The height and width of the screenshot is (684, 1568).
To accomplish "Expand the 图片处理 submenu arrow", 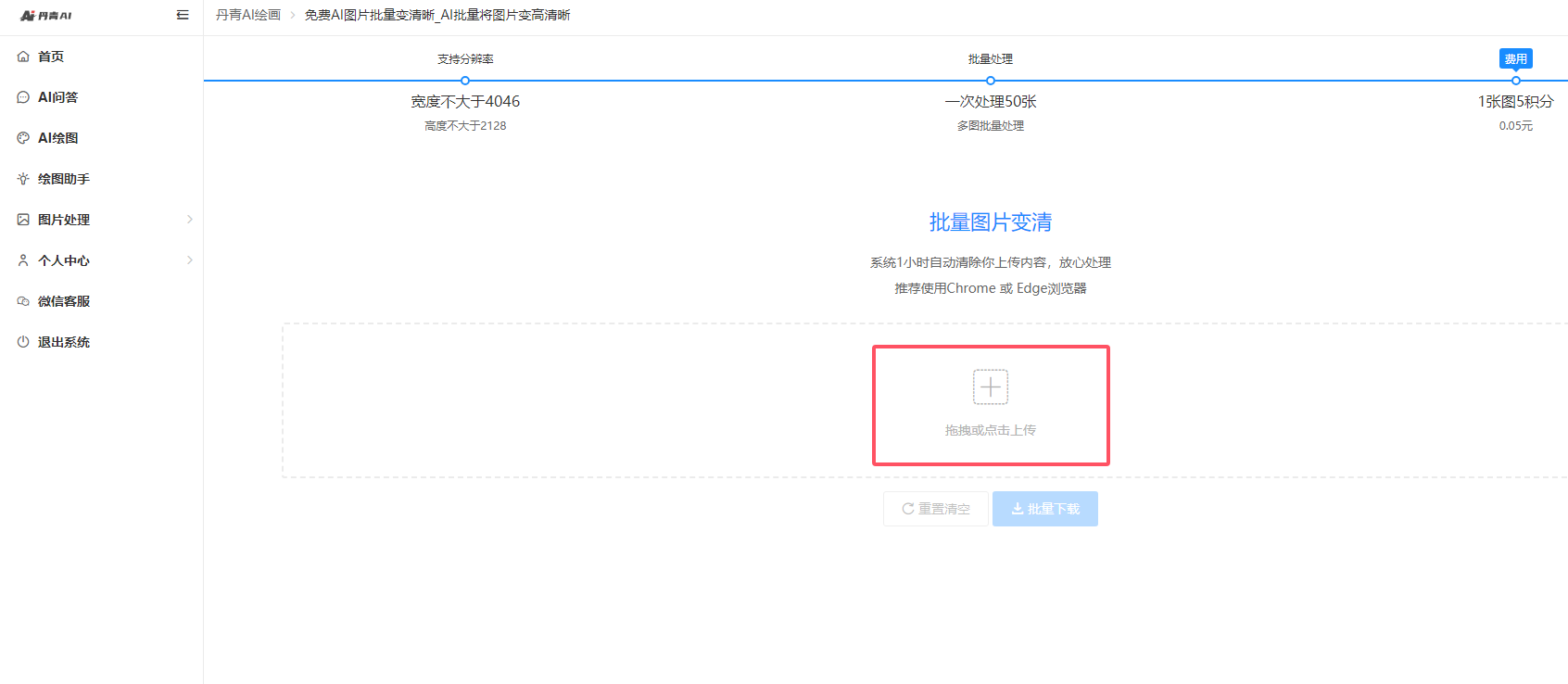I will (190, 220).
